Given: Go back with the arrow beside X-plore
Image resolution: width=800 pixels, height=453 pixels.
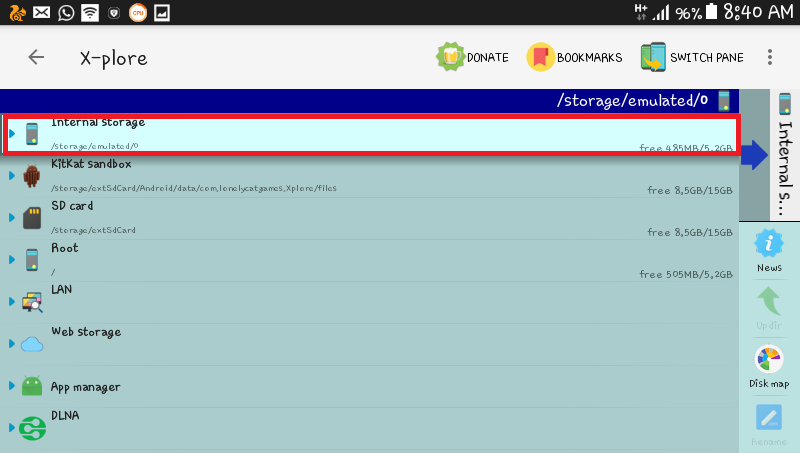Looking at the screenshot, I should (36, 57).
